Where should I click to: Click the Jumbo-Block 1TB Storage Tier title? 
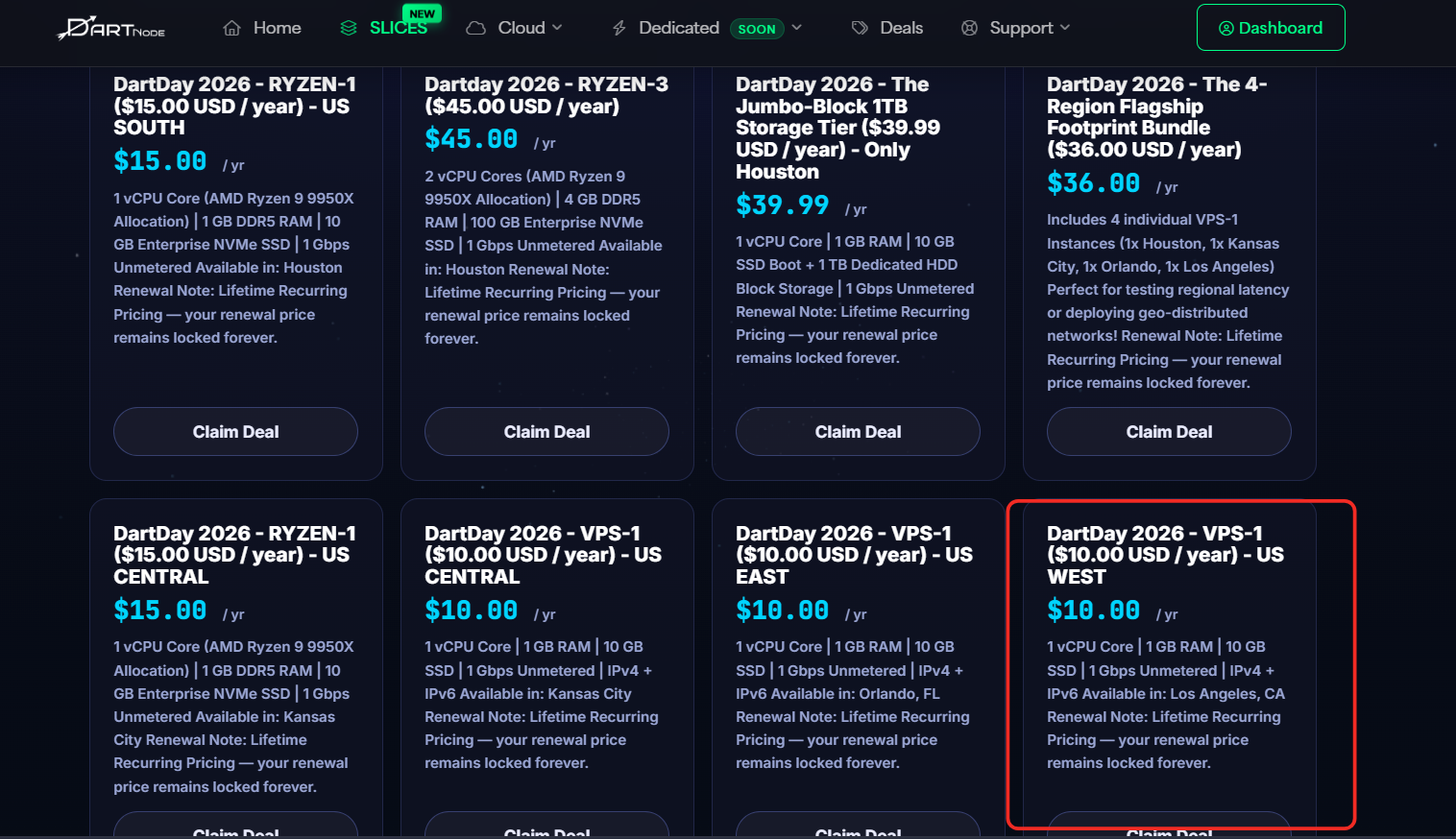point(837,128)
